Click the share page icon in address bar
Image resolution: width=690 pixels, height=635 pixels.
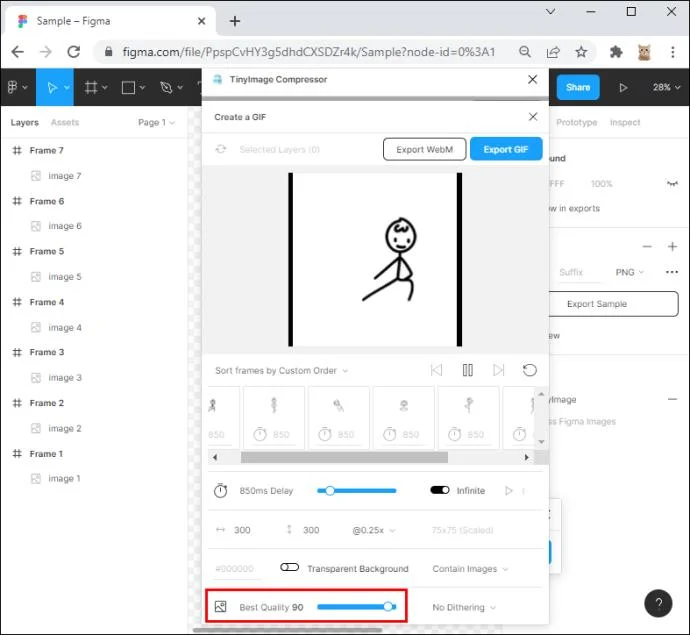click(x=553, y=52)
